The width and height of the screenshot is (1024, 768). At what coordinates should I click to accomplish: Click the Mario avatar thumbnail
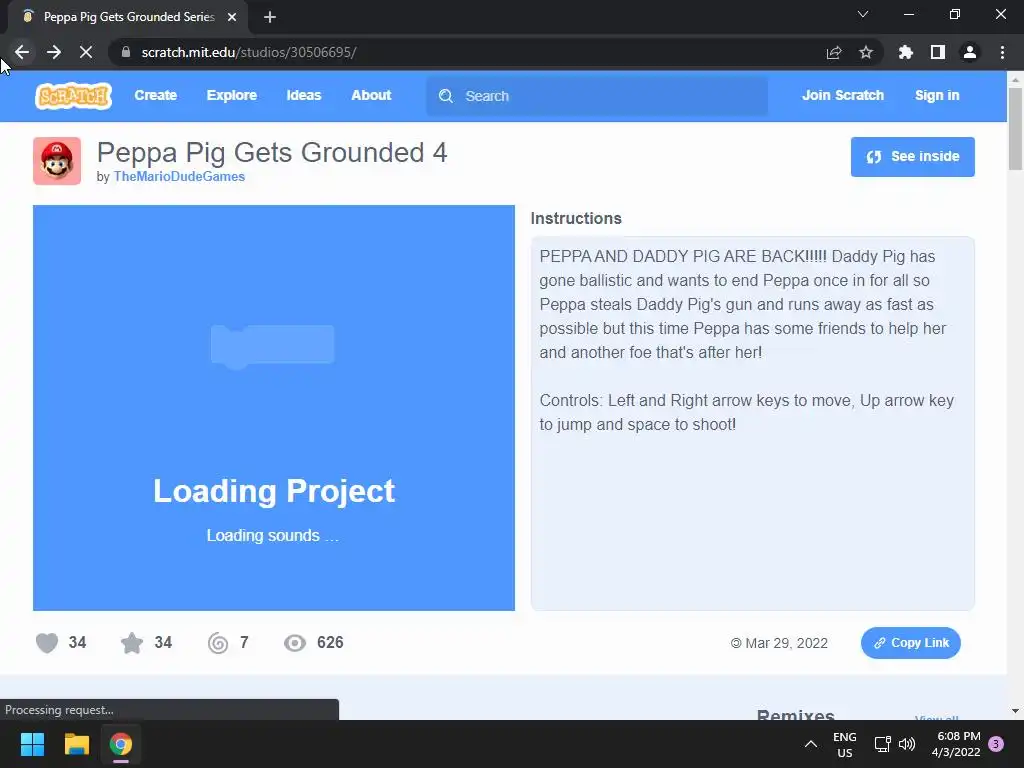(x=57, y=161)
